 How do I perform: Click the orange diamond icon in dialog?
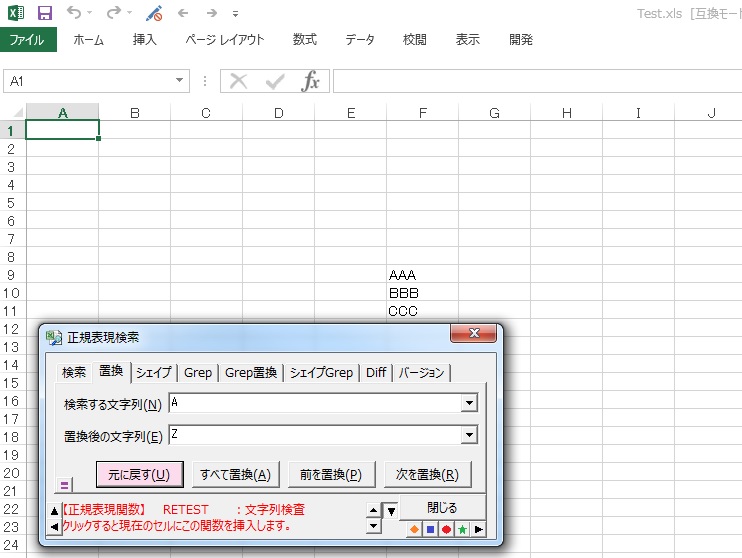coord(414,529)
